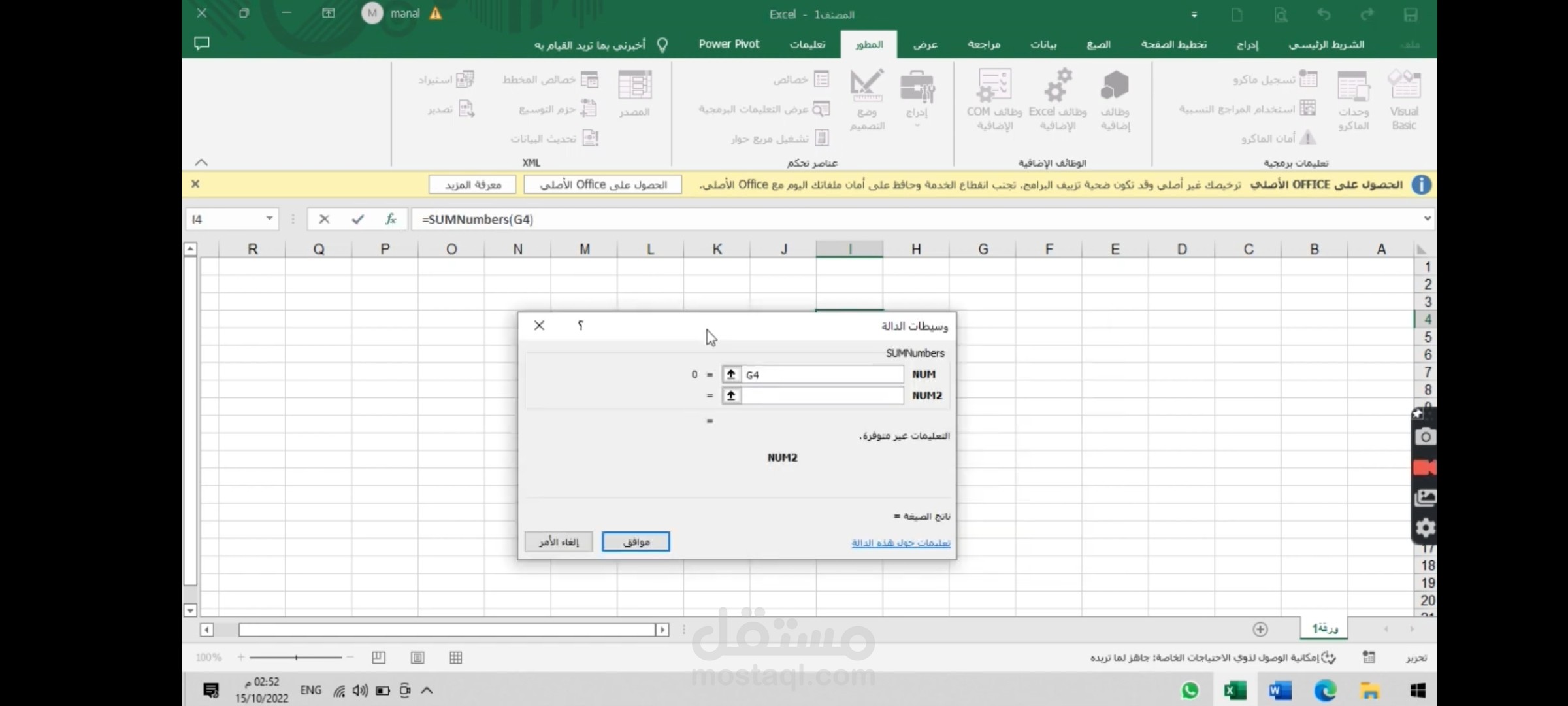Viewport: 1568px width, 706px height.
Task: Open Macro Security (أمان الماكرو)
Action: (x=1279, y=138)
